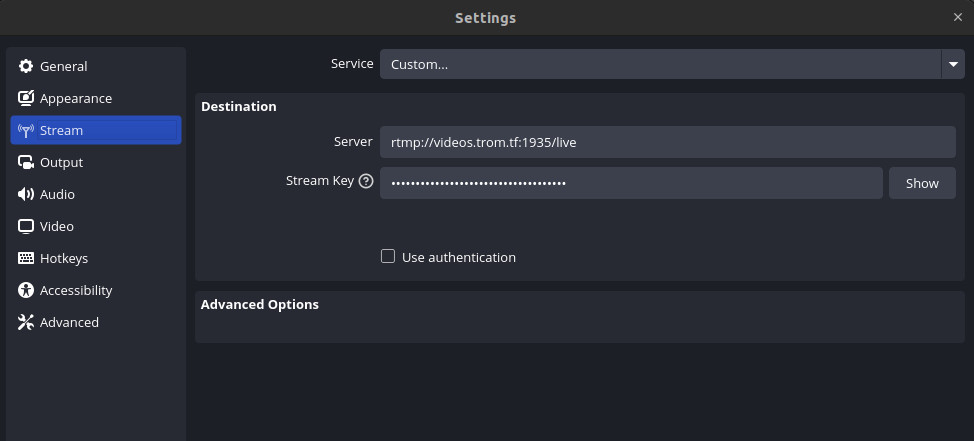Click the Advanced Options section heading

260,304
